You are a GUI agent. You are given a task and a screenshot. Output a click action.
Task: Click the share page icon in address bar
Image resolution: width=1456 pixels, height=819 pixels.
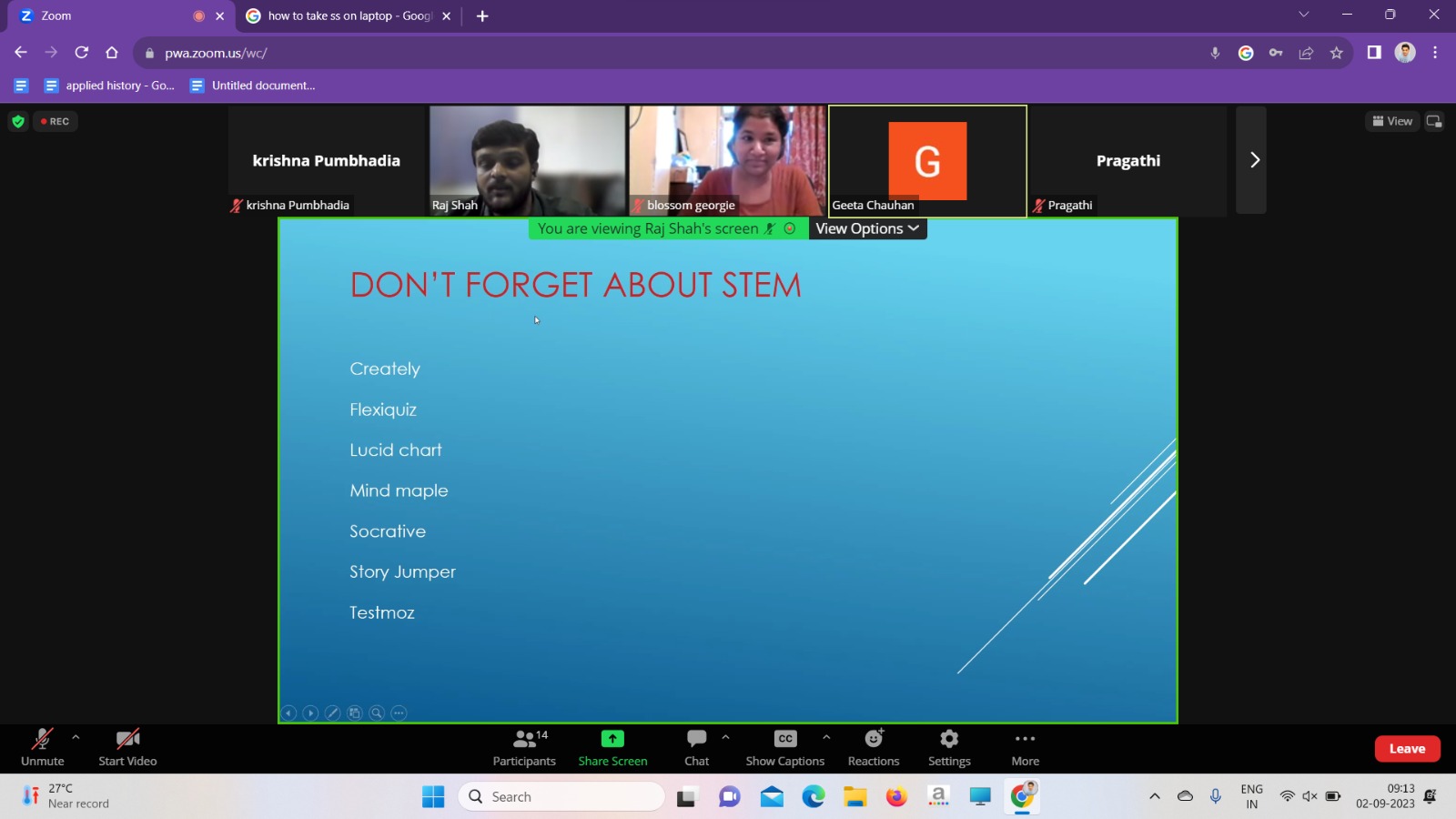(1306, 53)
